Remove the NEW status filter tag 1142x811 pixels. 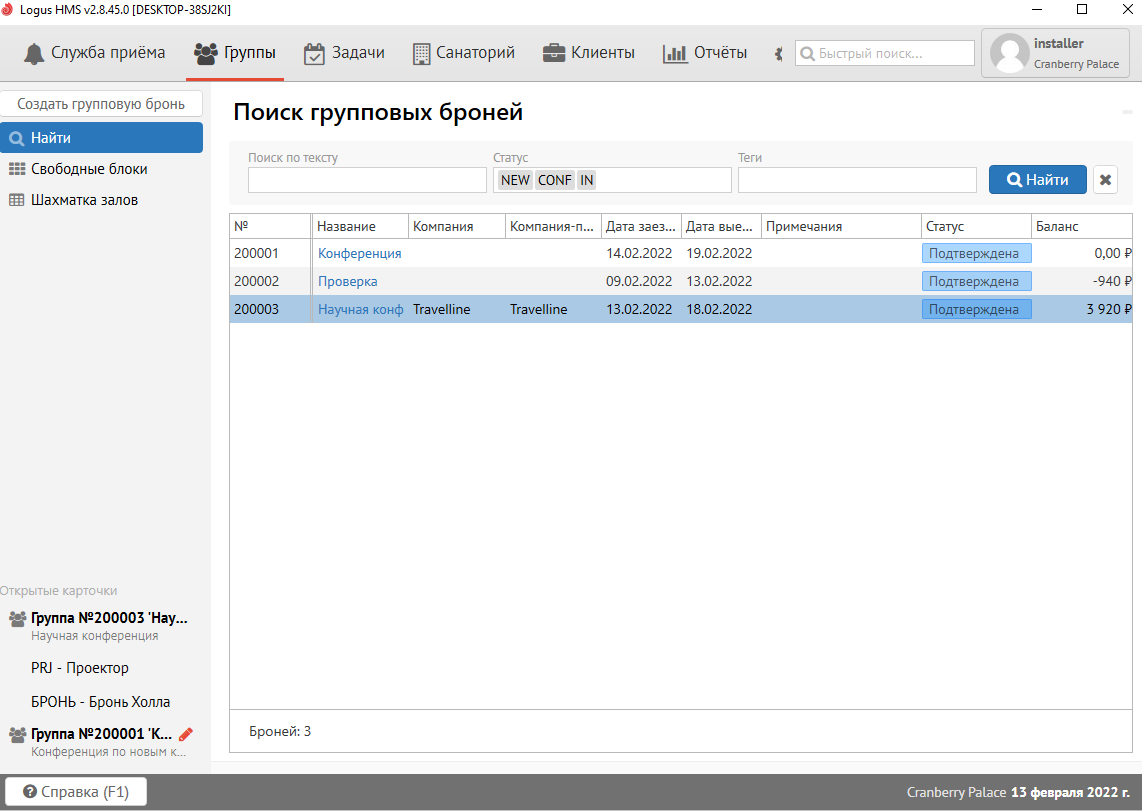click(515, 180)
